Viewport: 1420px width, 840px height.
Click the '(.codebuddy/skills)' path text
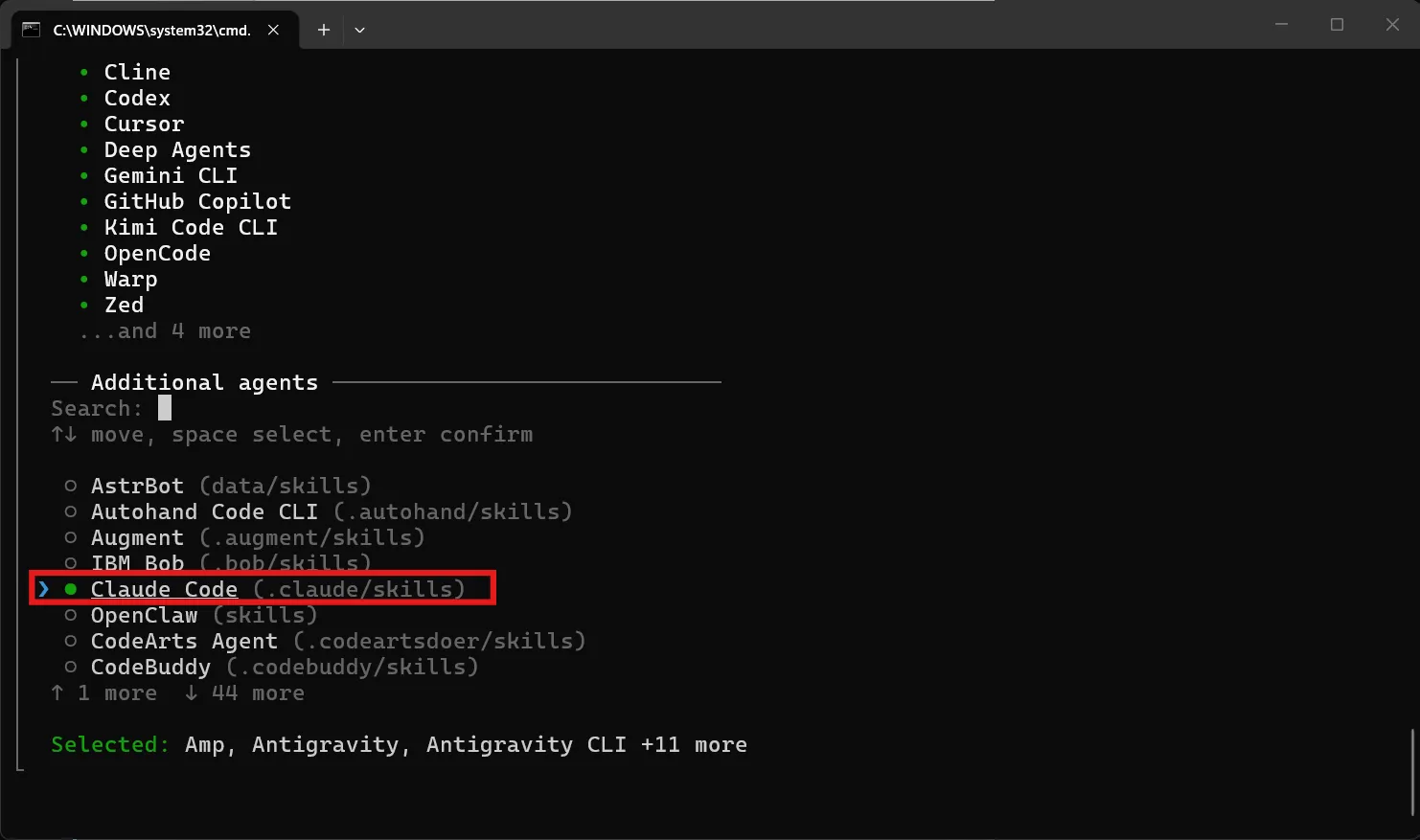point(353,667)
